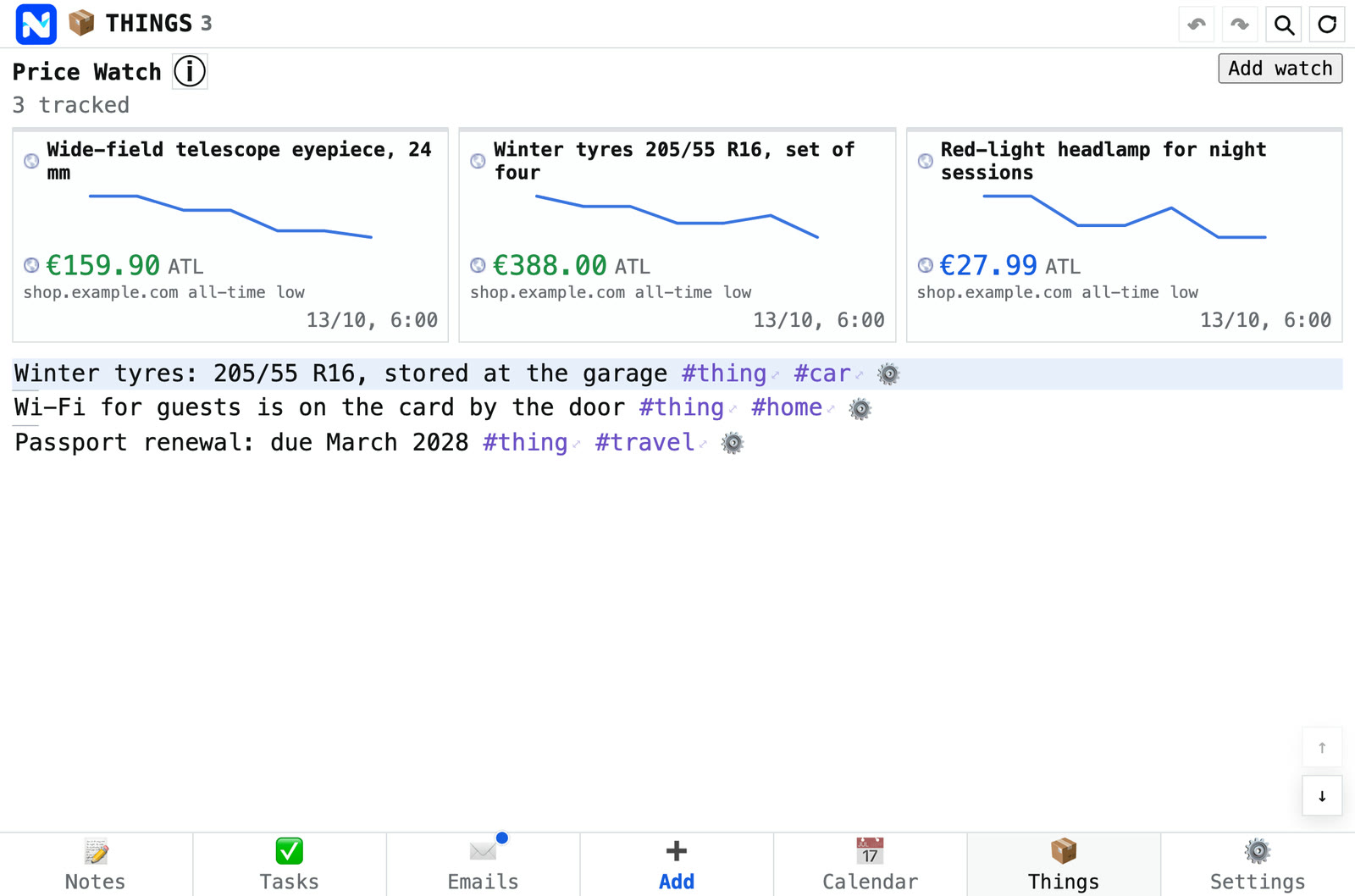Jump to bottom with the down arrow button
This screenshot has height=896, width=1355.
pyautogui.click(x=1322, y=796)
